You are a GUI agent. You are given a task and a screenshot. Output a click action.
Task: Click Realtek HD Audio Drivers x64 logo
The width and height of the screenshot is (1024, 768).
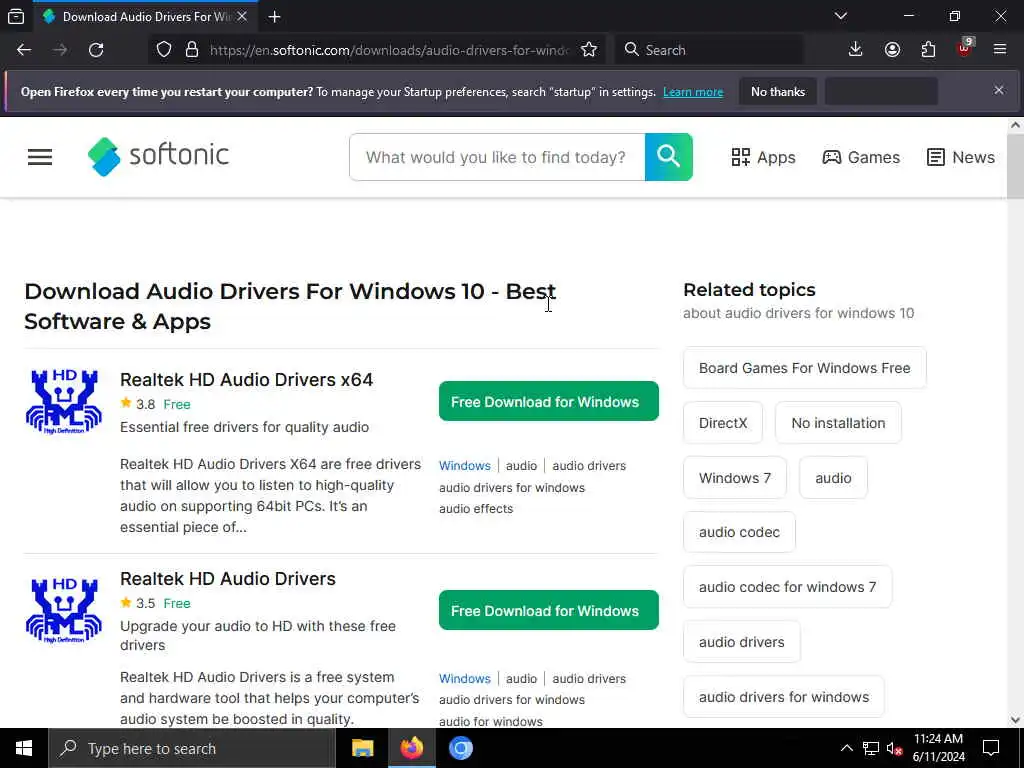coord(64,401)
